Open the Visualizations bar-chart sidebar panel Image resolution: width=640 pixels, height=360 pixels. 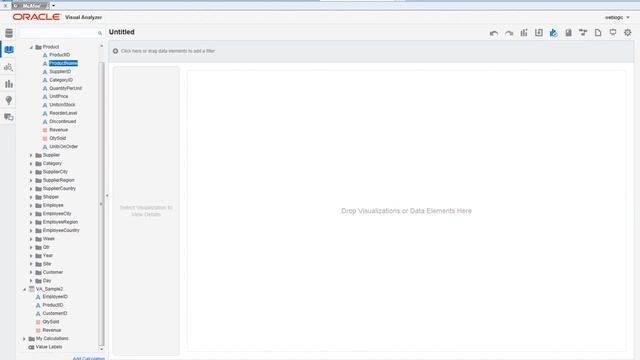click(9, 84)
